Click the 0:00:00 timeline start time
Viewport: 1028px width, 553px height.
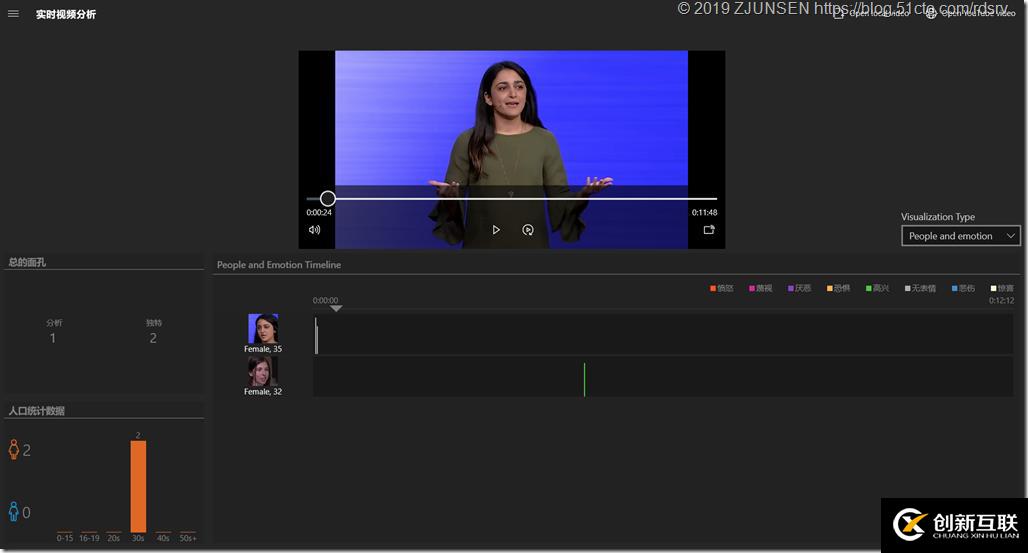click(x=325, y=300)
